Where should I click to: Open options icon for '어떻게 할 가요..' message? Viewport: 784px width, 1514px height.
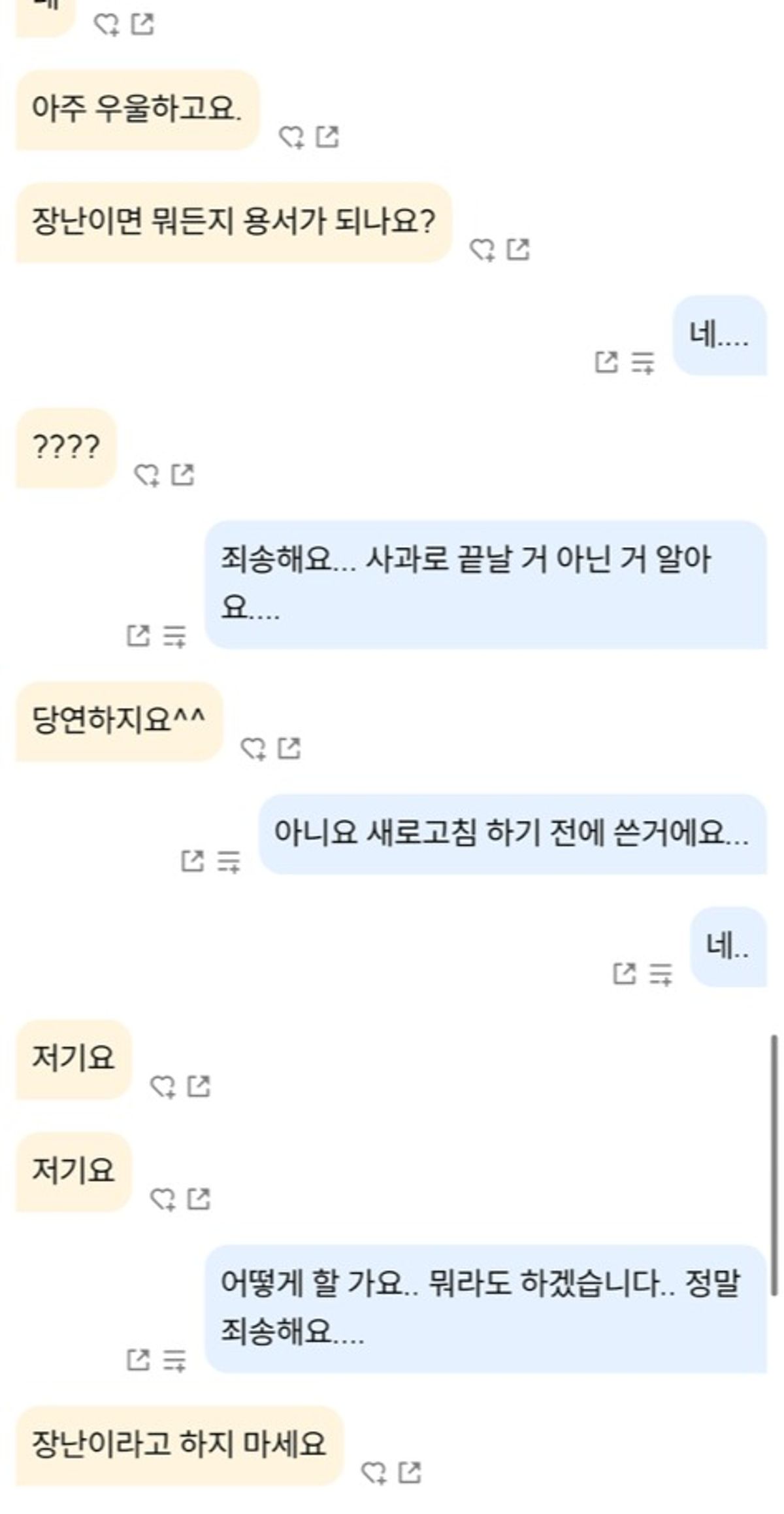174,1360
